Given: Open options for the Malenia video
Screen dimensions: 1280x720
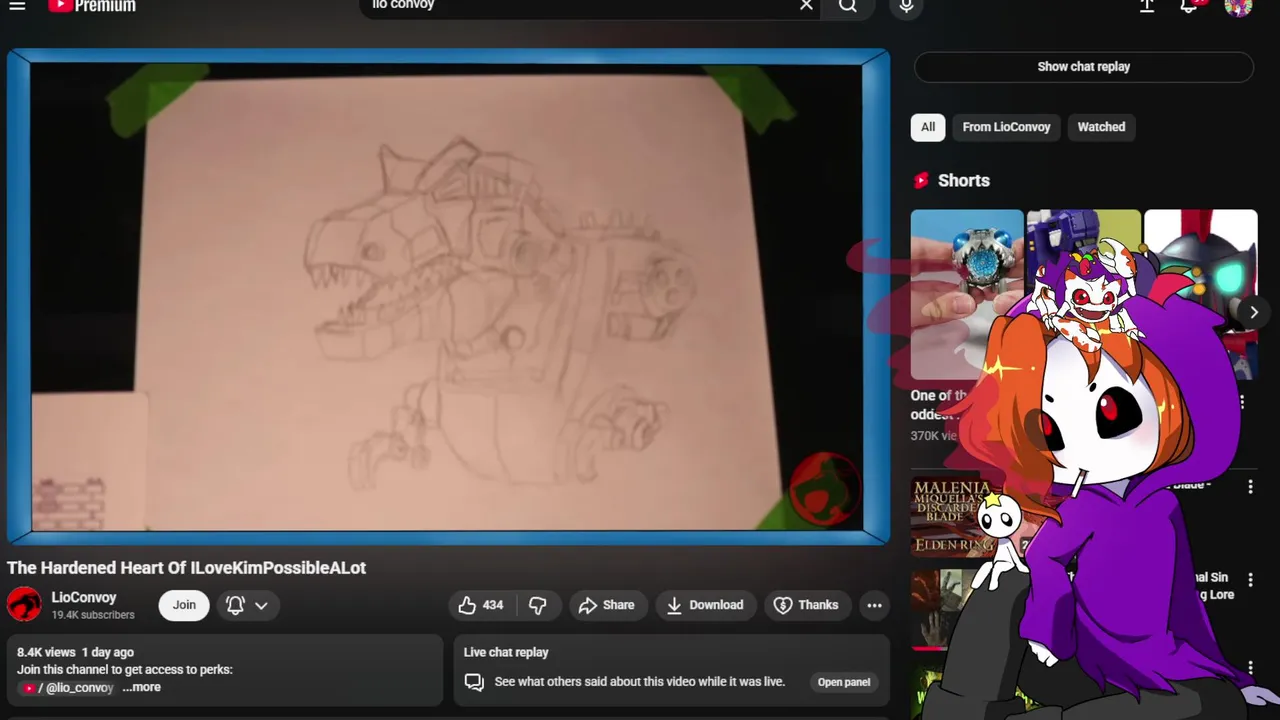Looking at the screenshot, I should (1250, 487).
